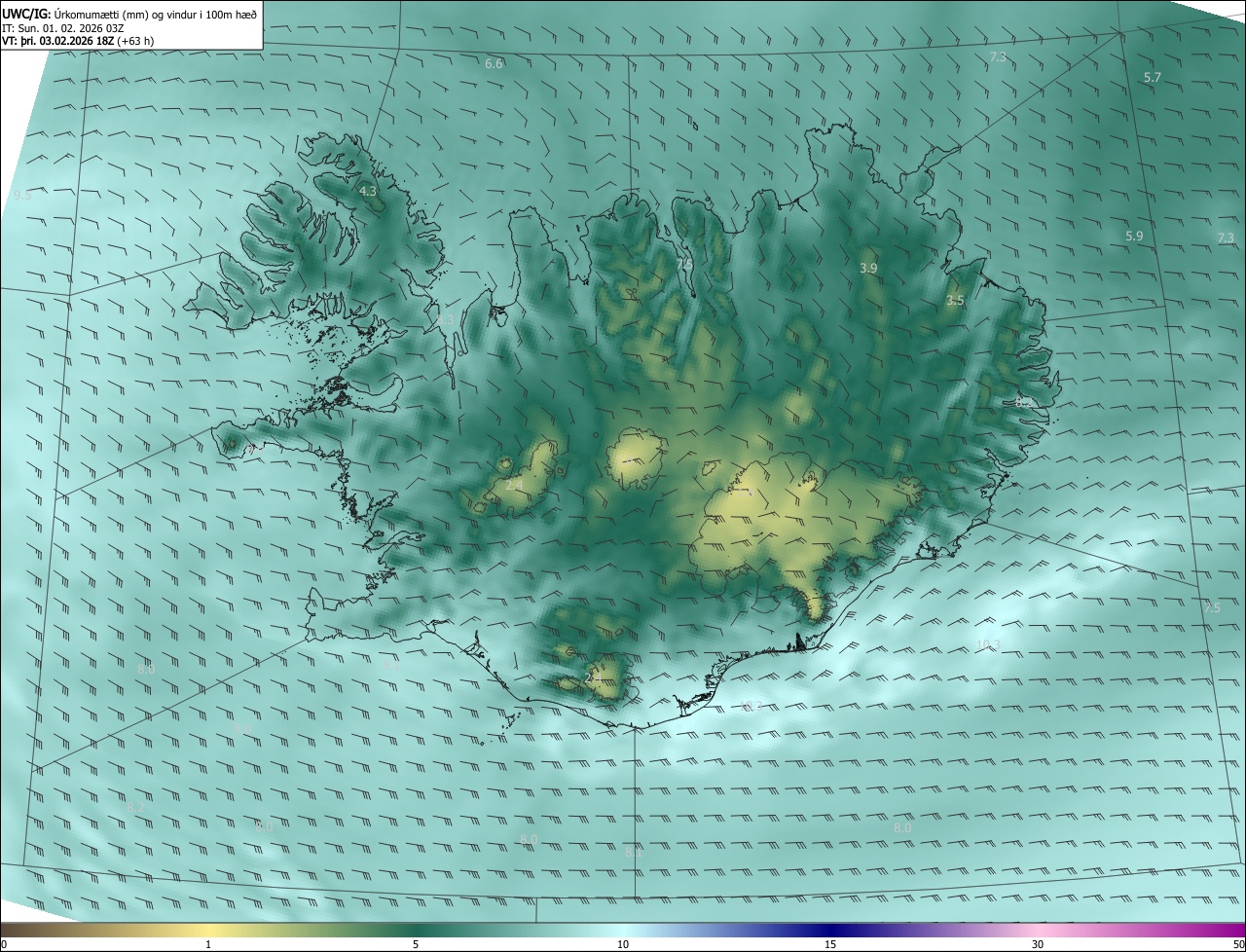Select the '3.9' value label on the map
Image resolution: width=1246 pixels, height=952 pixels.
click(869, 268)
